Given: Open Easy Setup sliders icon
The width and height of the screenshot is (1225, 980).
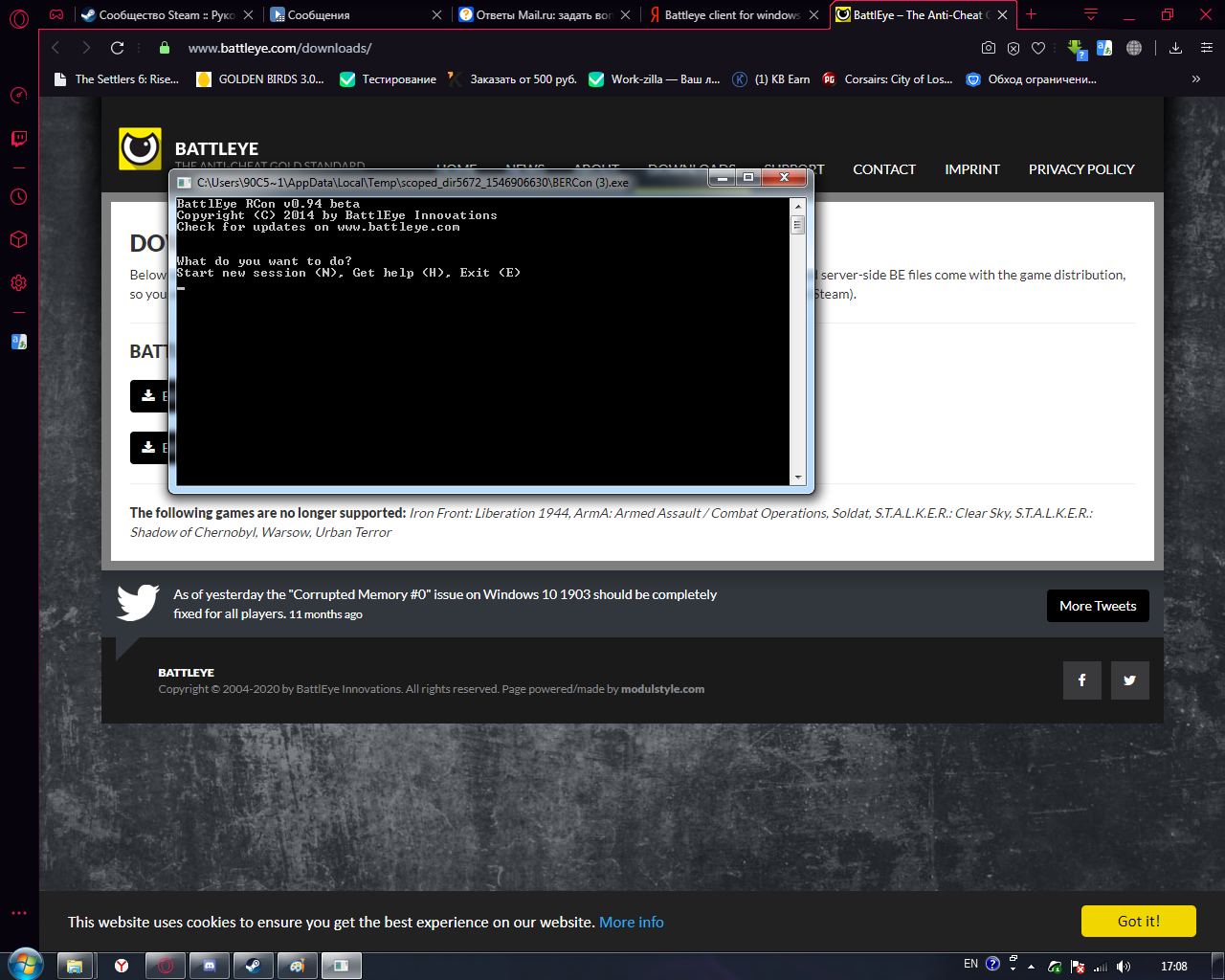Looking at the screenshot, I should click(x=1207, y=48).
